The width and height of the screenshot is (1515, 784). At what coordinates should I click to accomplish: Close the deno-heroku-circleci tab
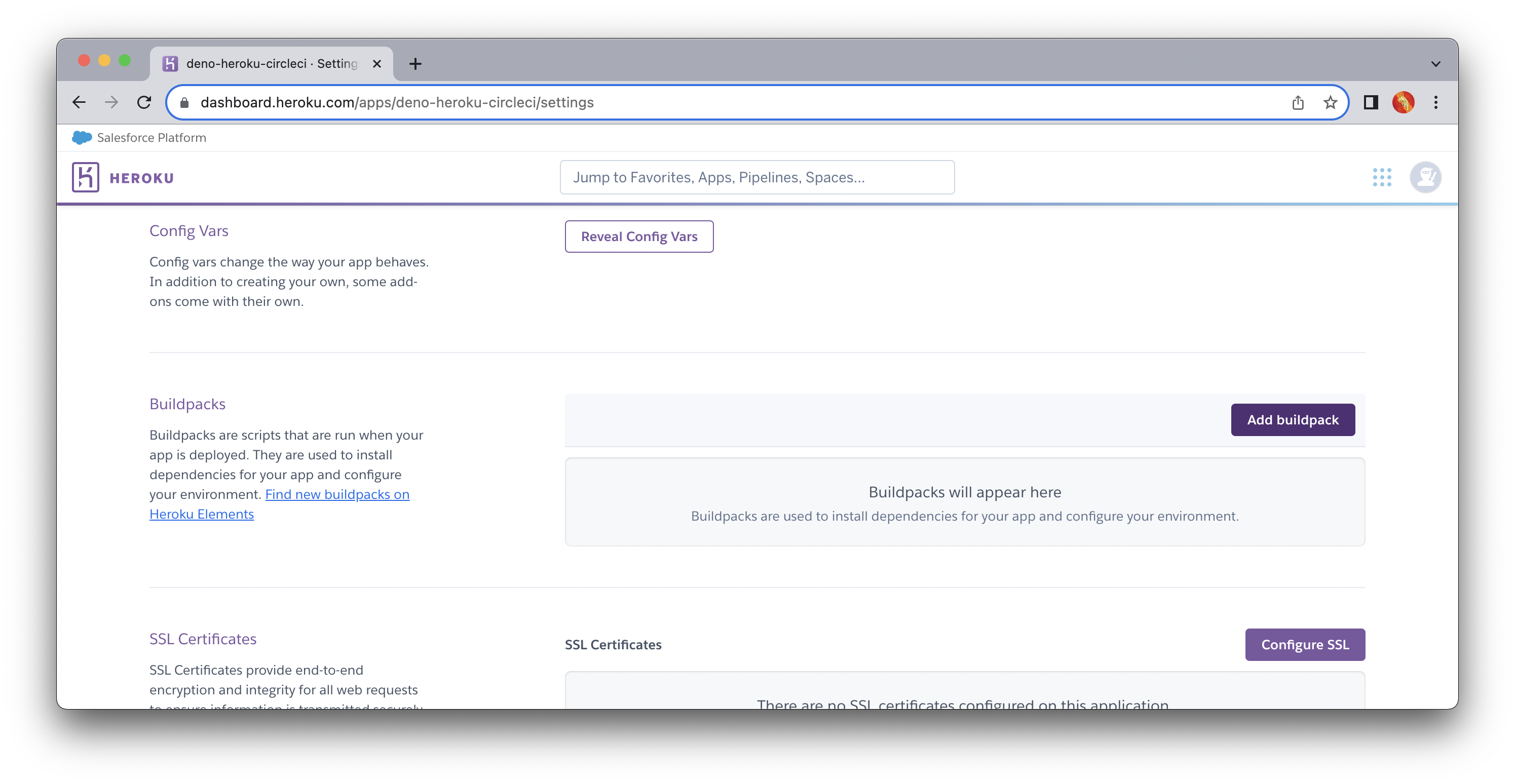(377, 63)
